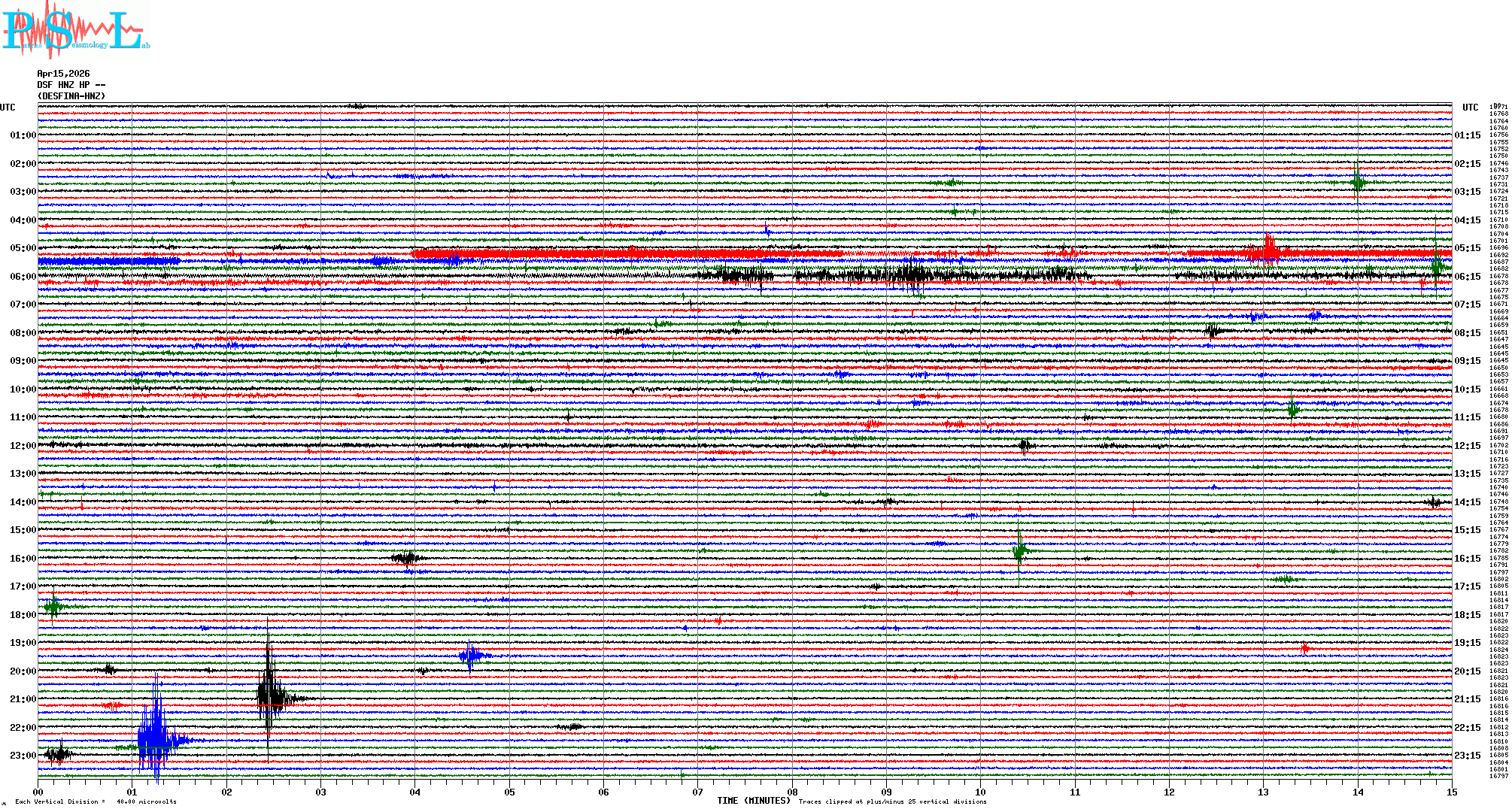Click the PSL Seismology Lab logo
Viewport: 1512px width, 812px height.
point(75,30)
